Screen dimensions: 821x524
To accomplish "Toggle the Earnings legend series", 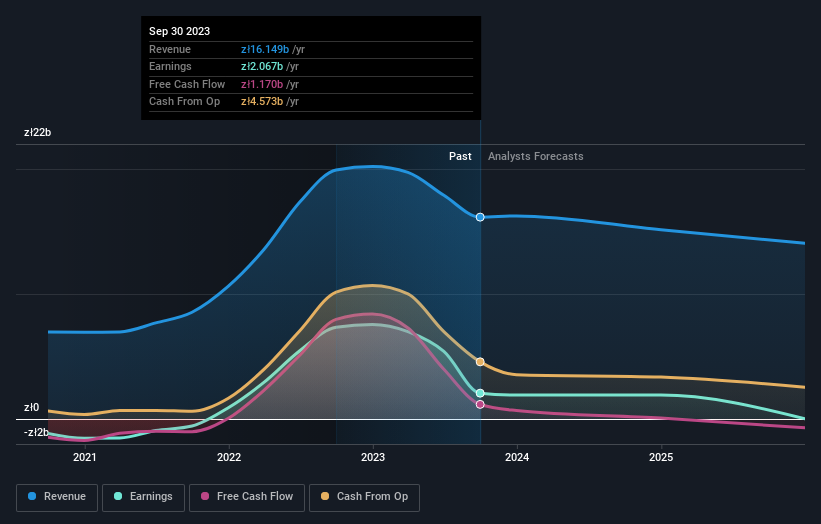I will point(143,497).
